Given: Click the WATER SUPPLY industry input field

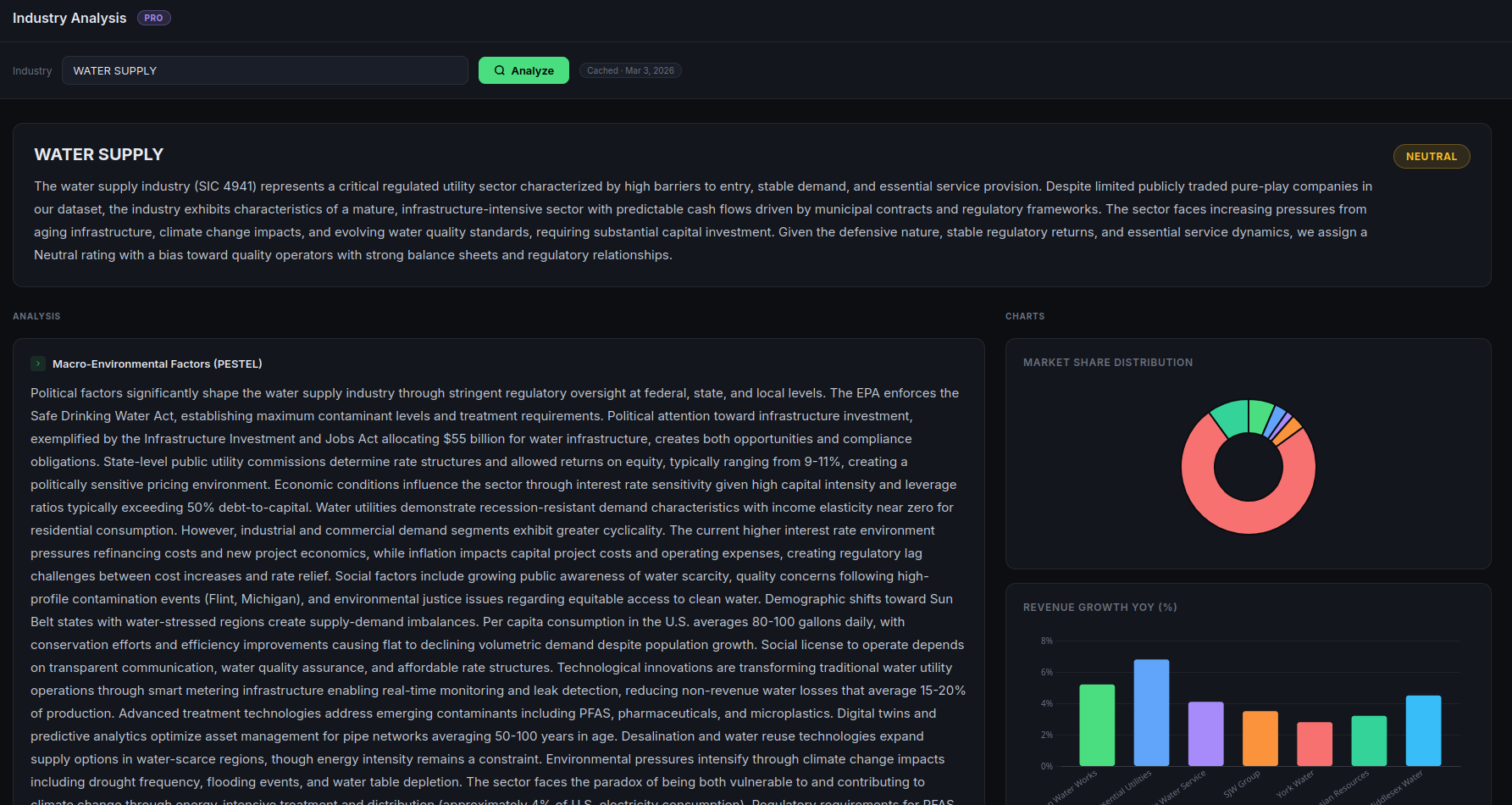Looking at the screenshot, I should pyautogui.click(x=264, y=70).
